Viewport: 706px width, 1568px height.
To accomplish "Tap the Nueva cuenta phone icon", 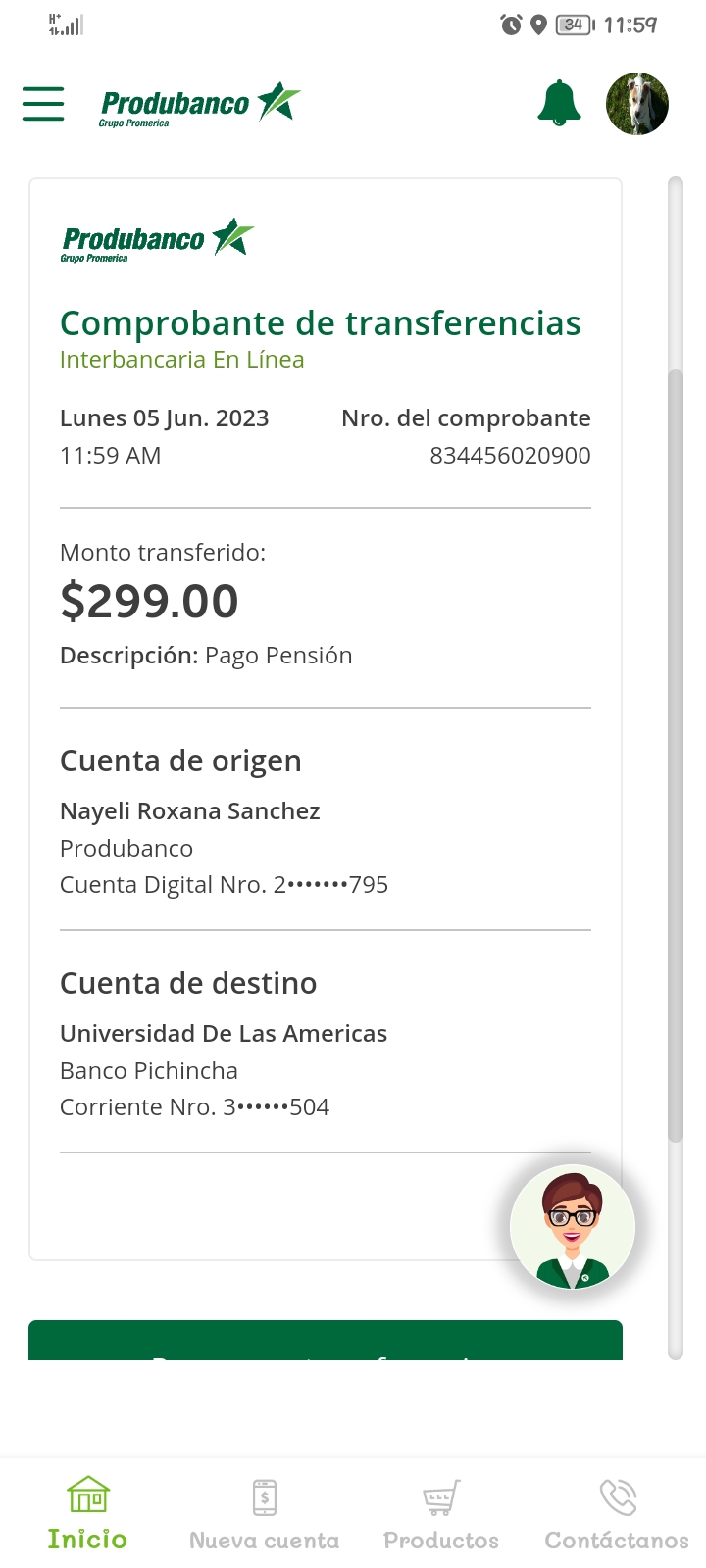I will click(x=265, y=1497).
